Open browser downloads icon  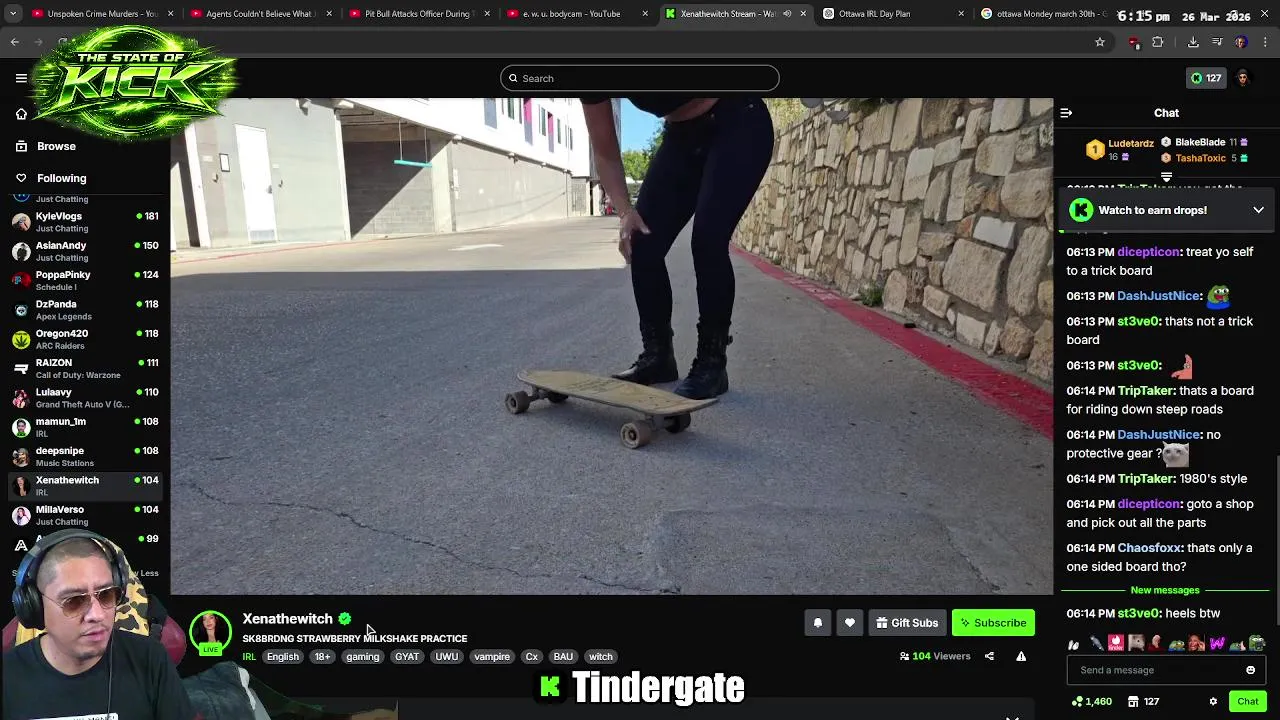point(1193,42)
